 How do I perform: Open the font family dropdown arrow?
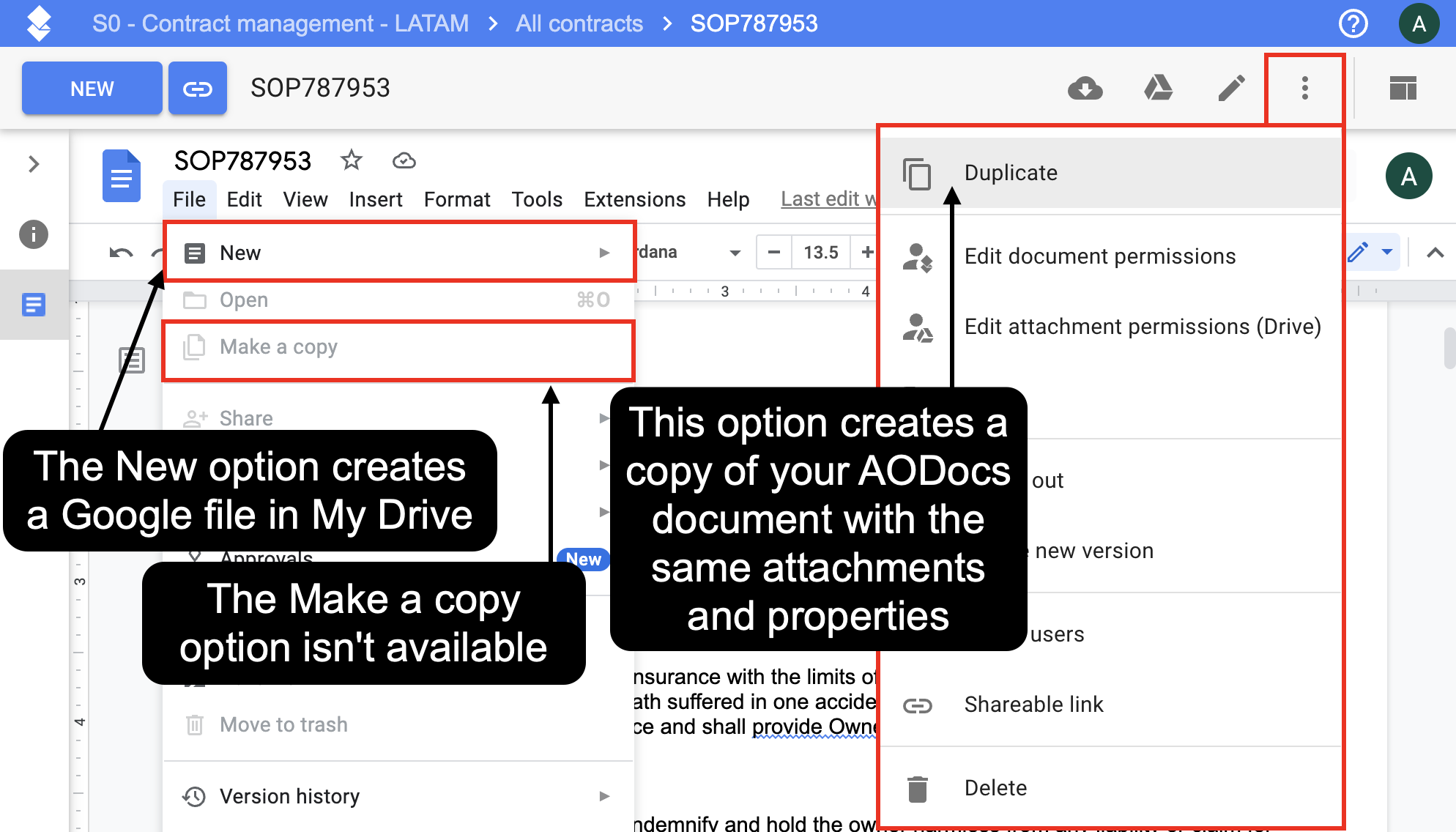point(735,253)
